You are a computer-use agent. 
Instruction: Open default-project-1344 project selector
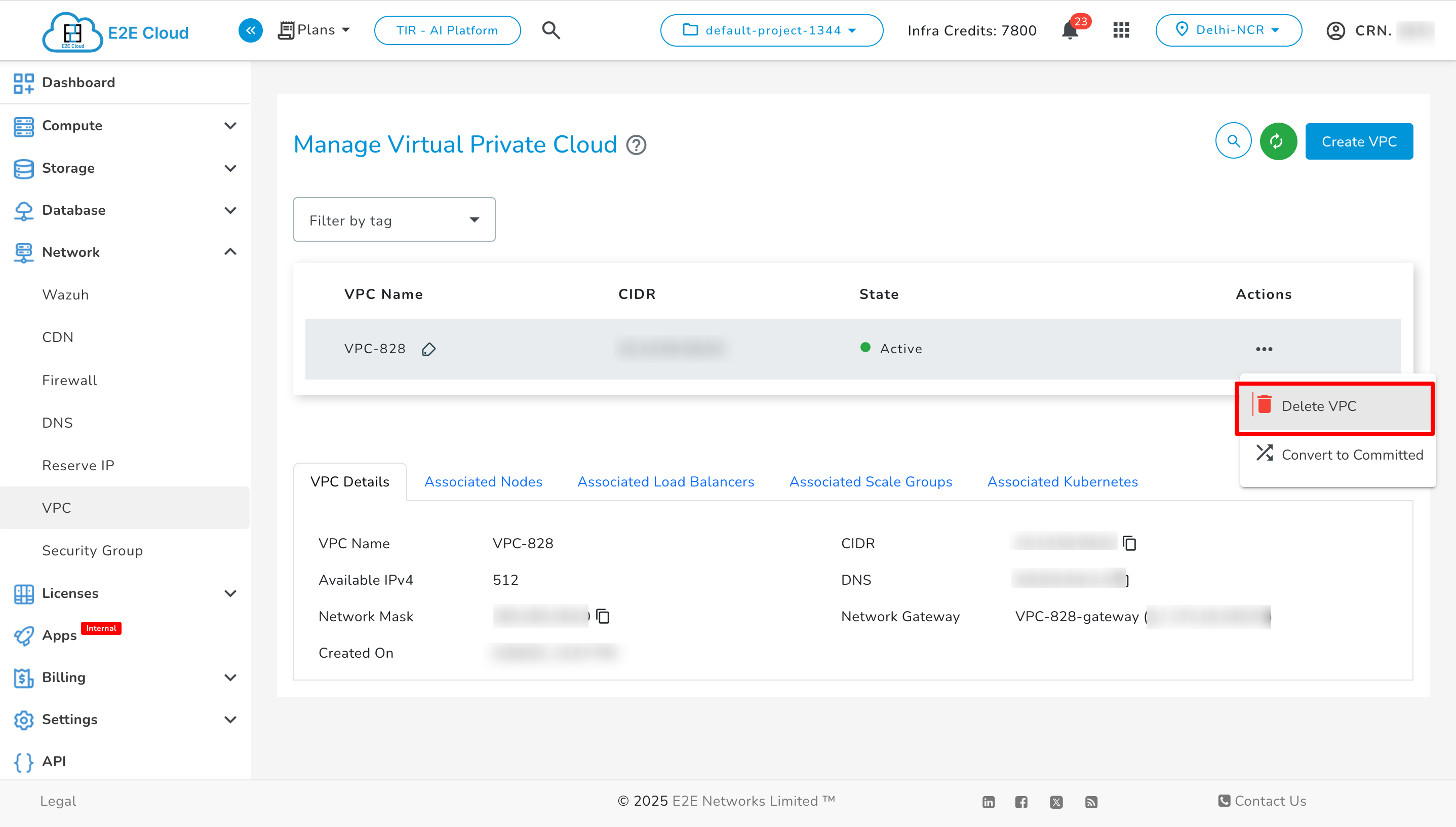pyautogui.click(x=771, y=30)
